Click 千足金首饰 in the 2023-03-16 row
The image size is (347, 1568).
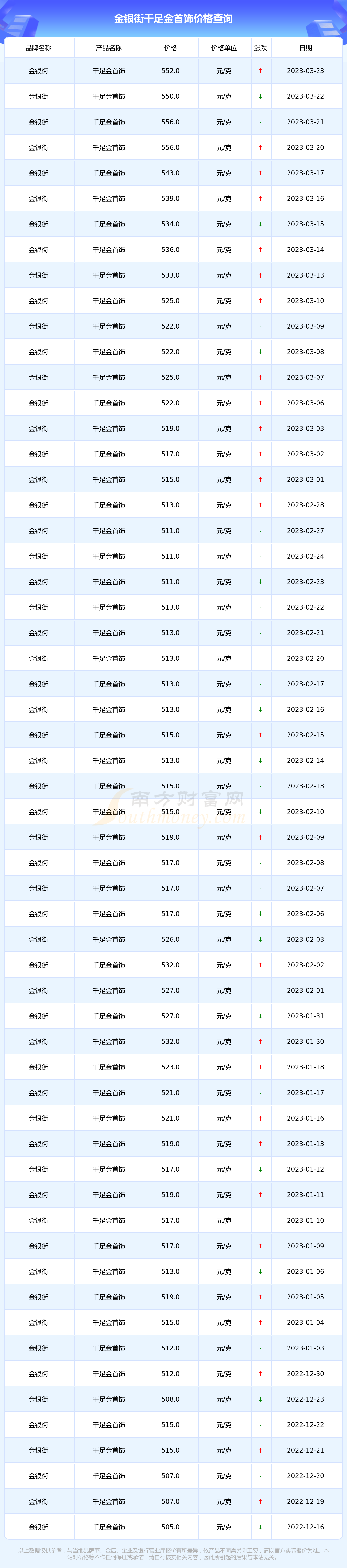(x=109, y=199)
